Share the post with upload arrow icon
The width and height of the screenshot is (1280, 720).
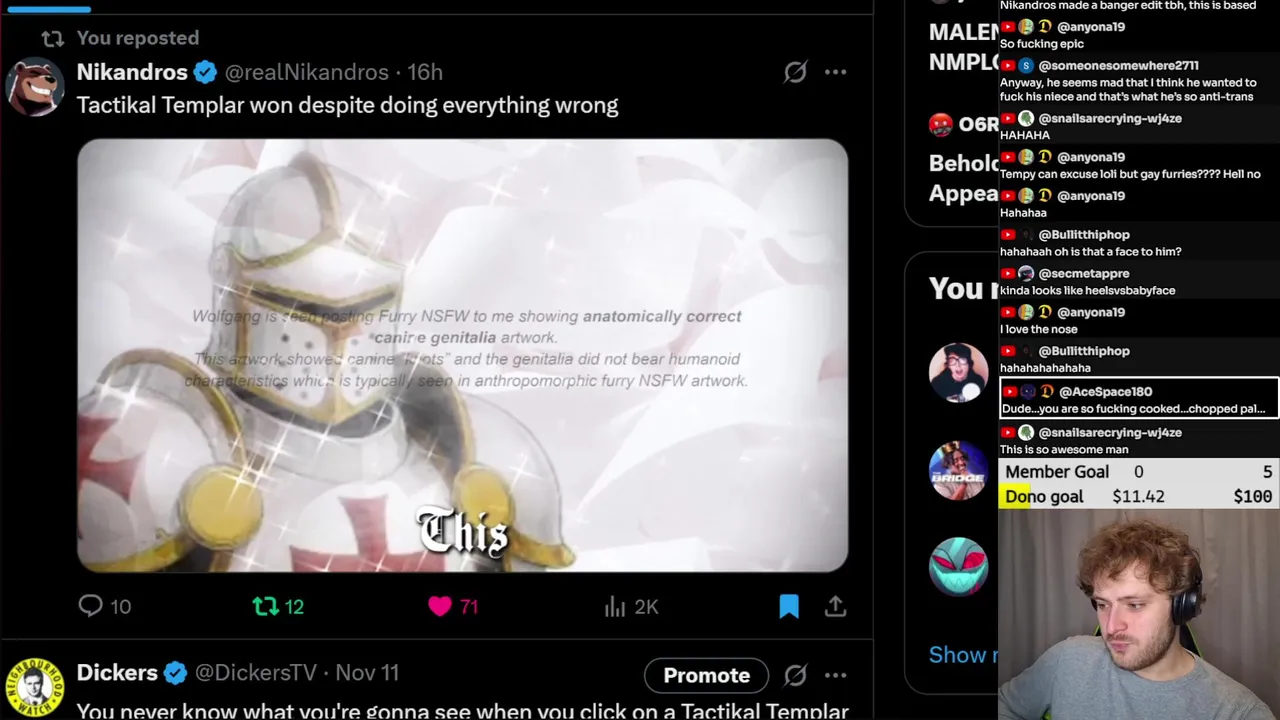click(836, 606)
